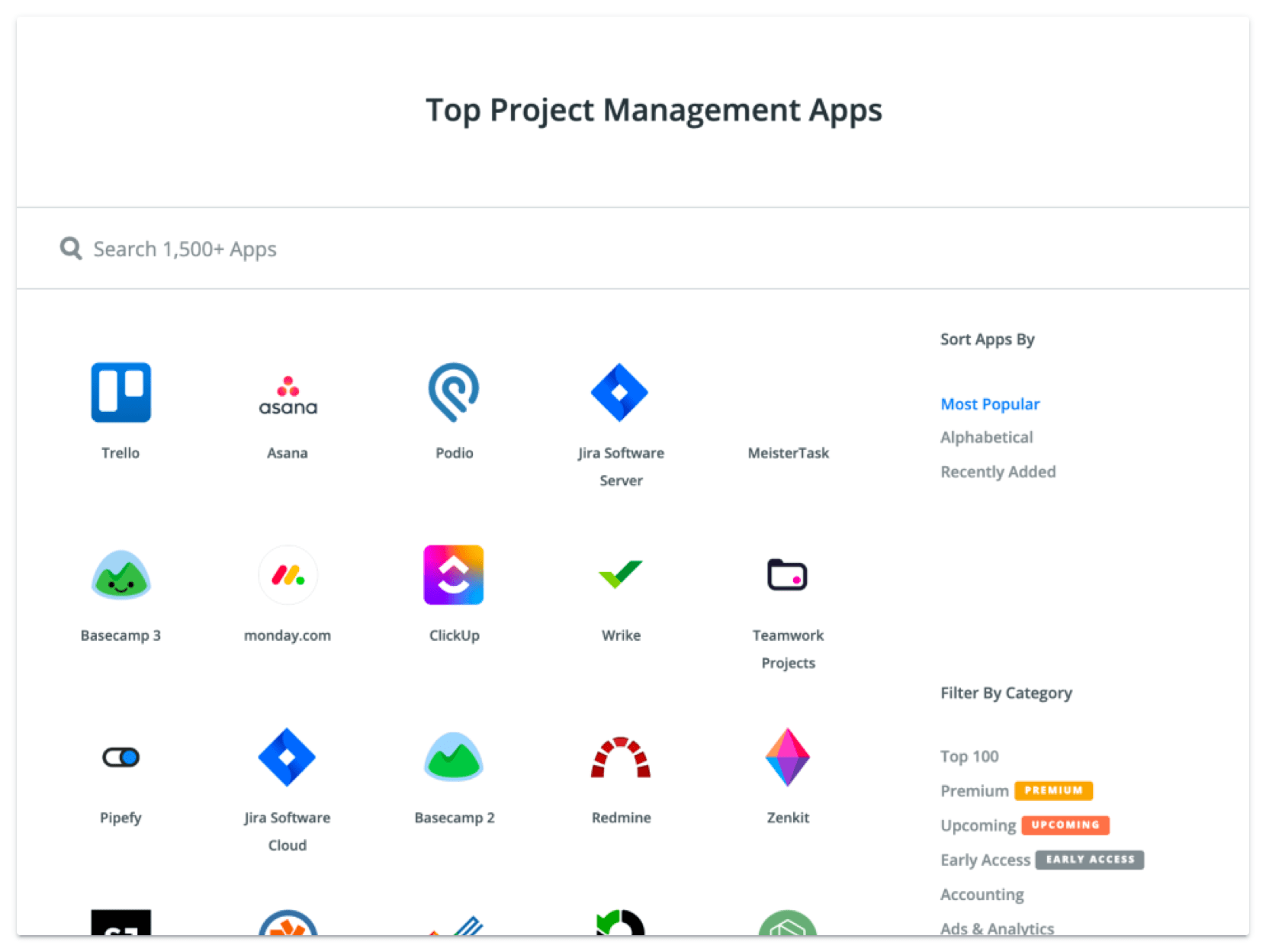Click the Basecamp 3 name label

coord(120,635)
